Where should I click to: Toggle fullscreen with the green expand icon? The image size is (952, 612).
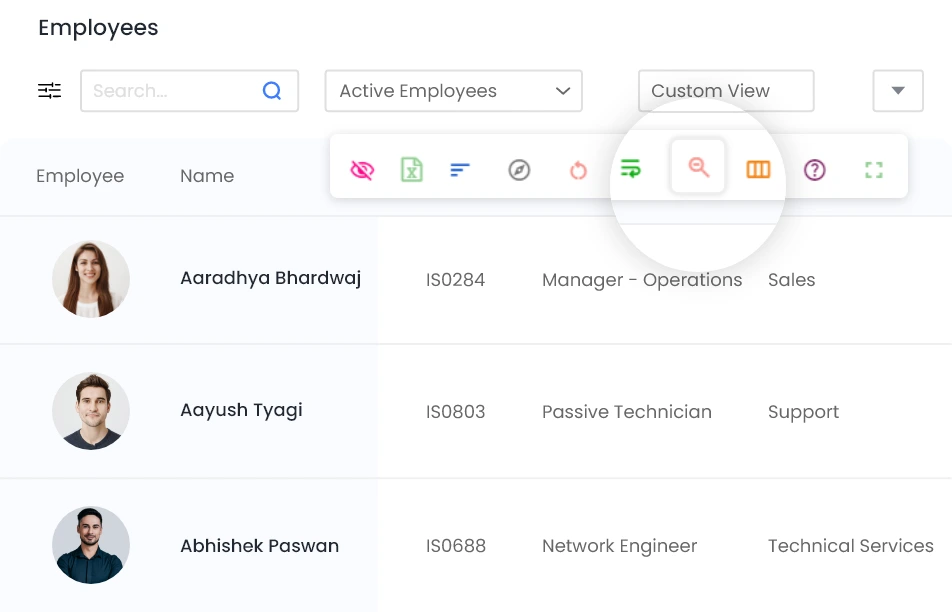[x=874, y=170]
